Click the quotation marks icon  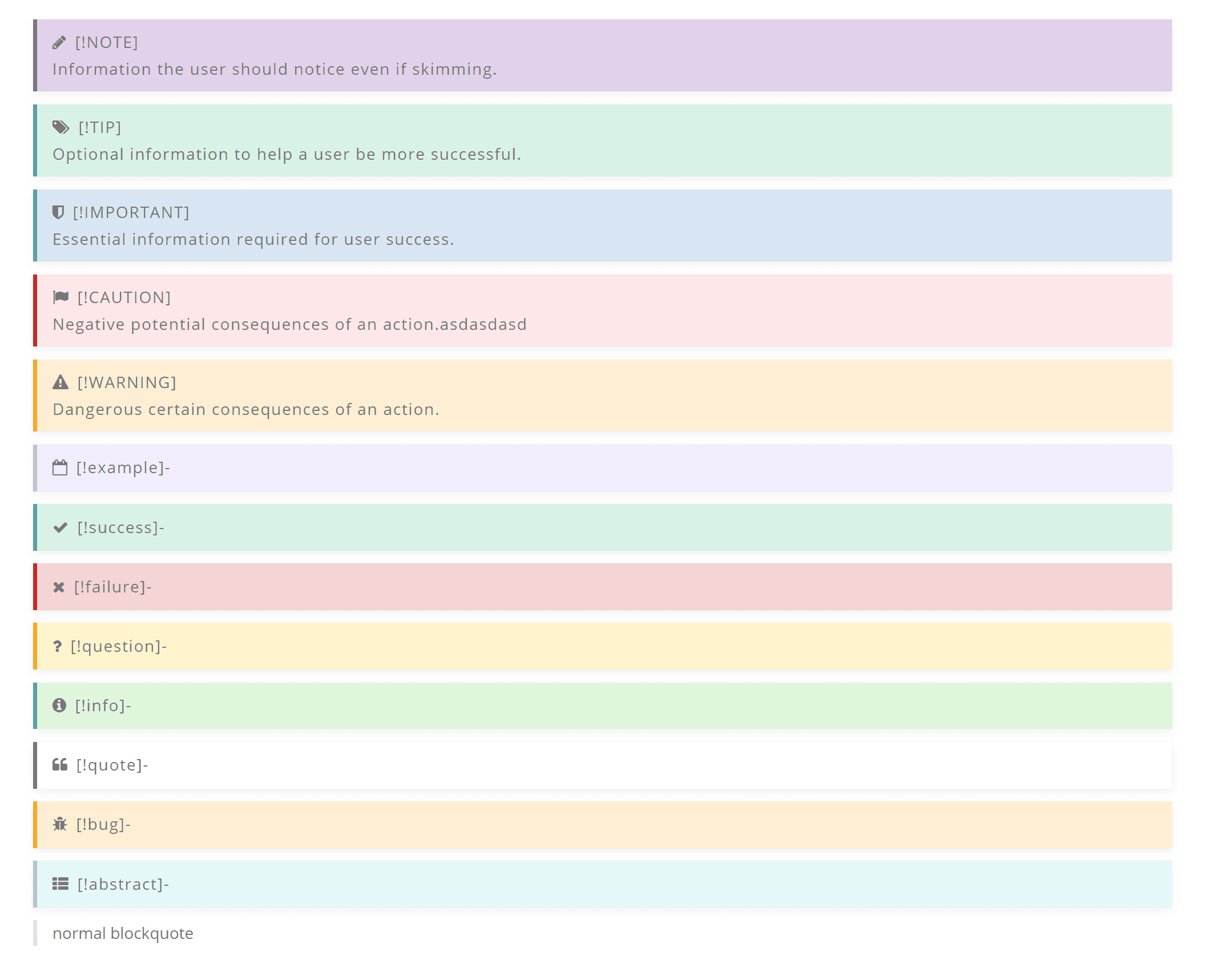pyautogui.click(x=59, y=765)
